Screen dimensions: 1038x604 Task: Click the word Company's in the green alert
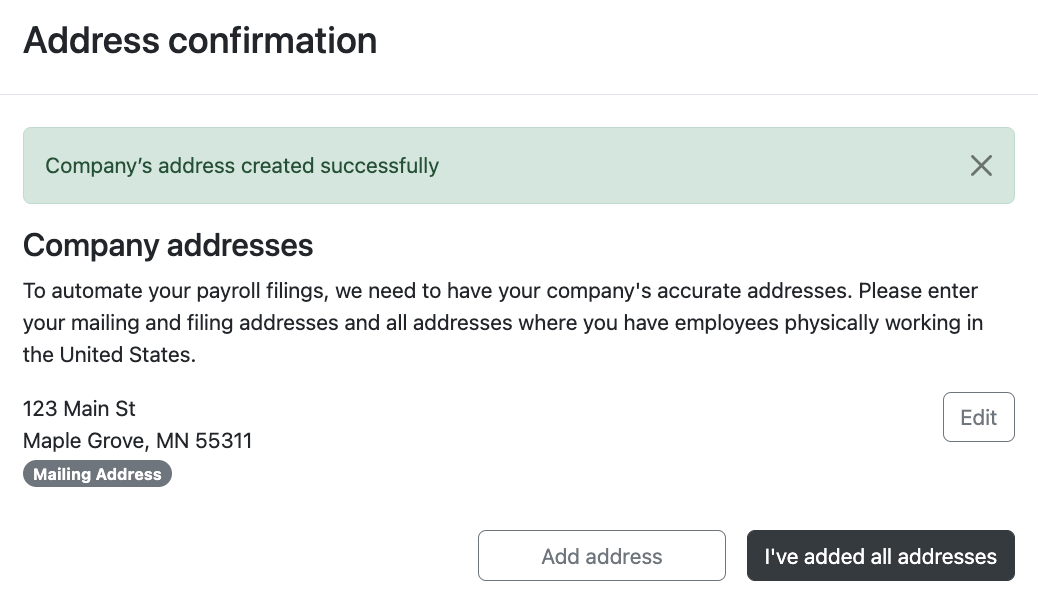click(89, 166)
